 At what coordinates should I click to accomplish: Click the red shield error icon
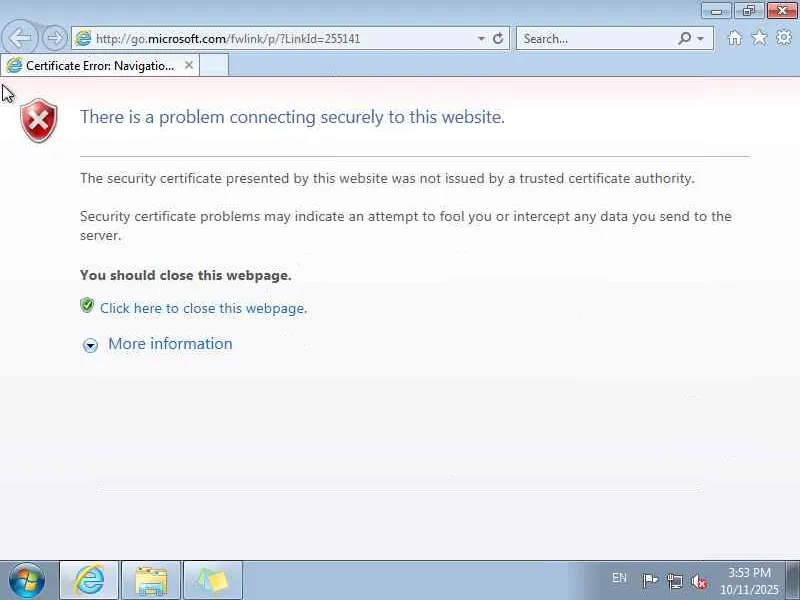39,120
